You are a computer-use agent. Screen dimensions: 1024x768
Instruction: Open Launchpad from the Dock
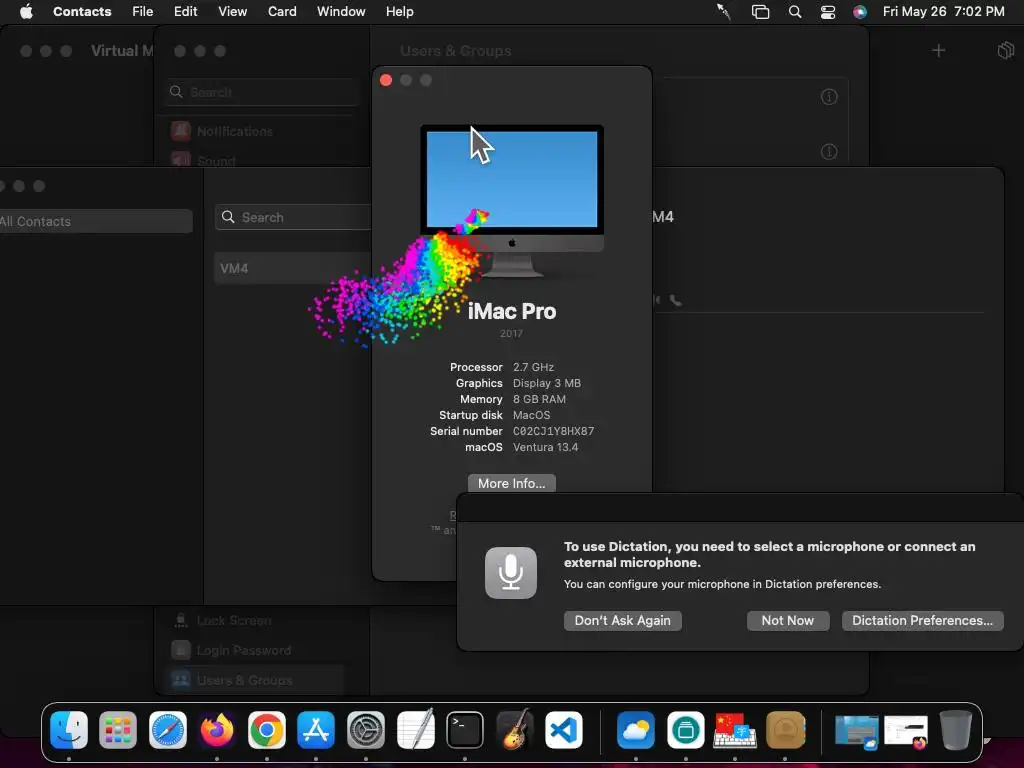[x=118, y=729]
